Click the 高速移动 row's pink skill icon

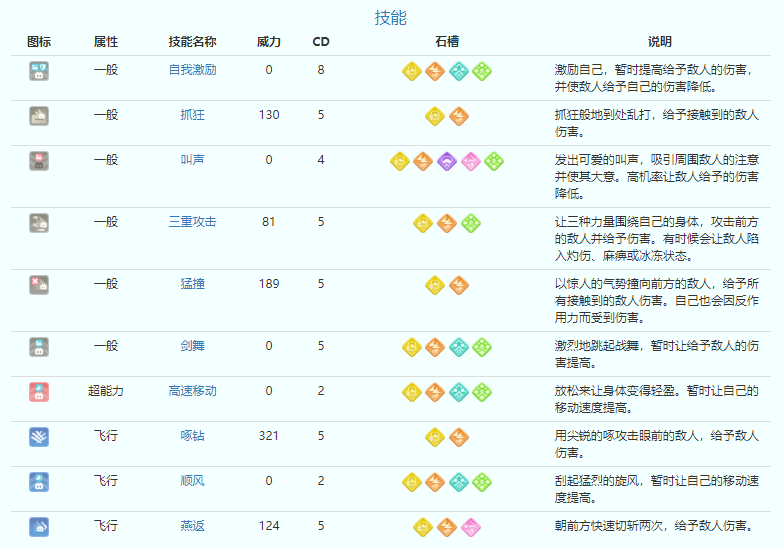(39, 392)
